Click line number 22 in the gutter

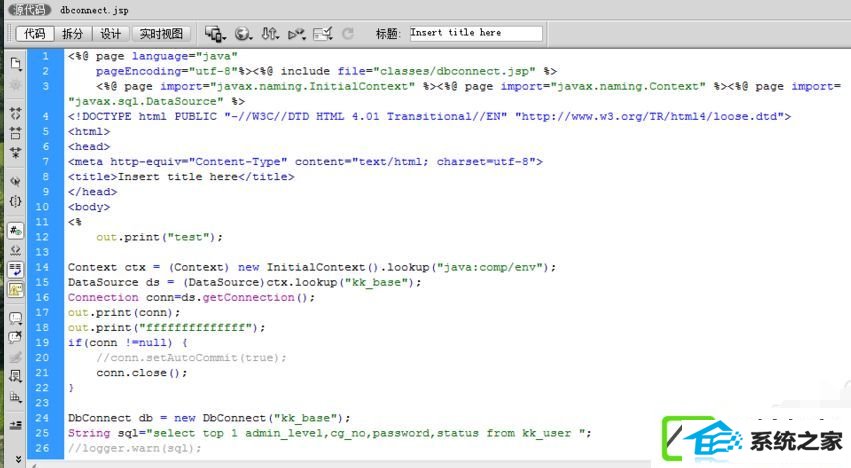(42, 388)
